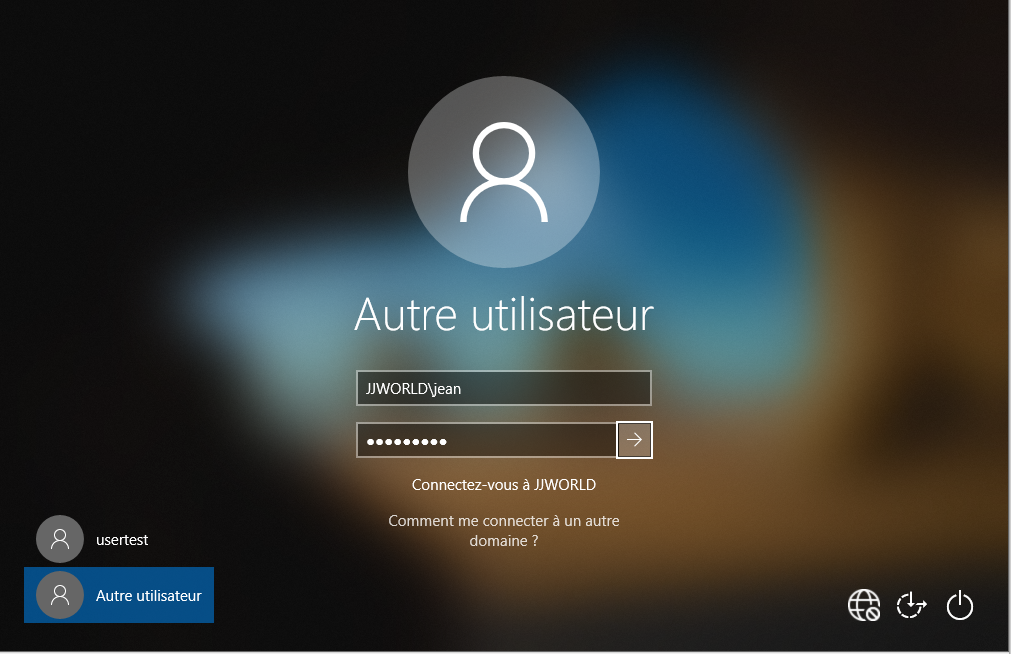Submit password with the arrow button

tap(634, 440)
